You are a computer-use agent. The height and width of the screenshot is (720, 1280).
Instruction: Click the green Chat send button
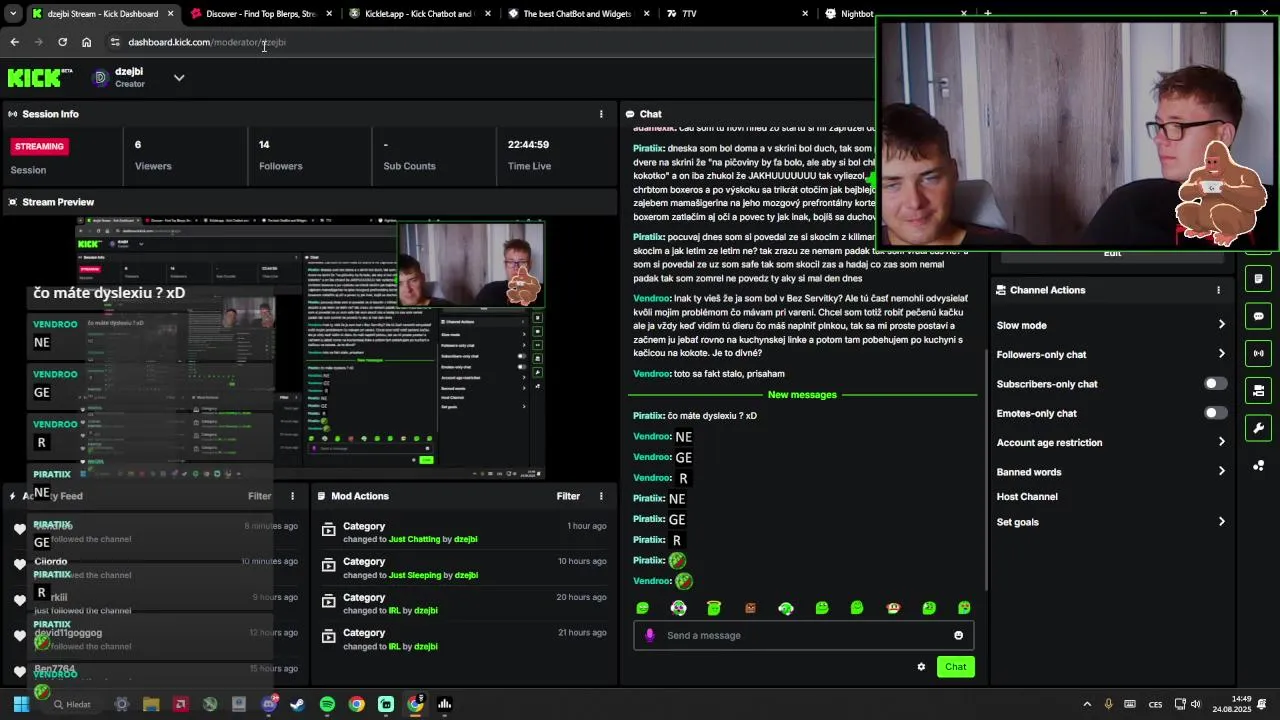955,667
